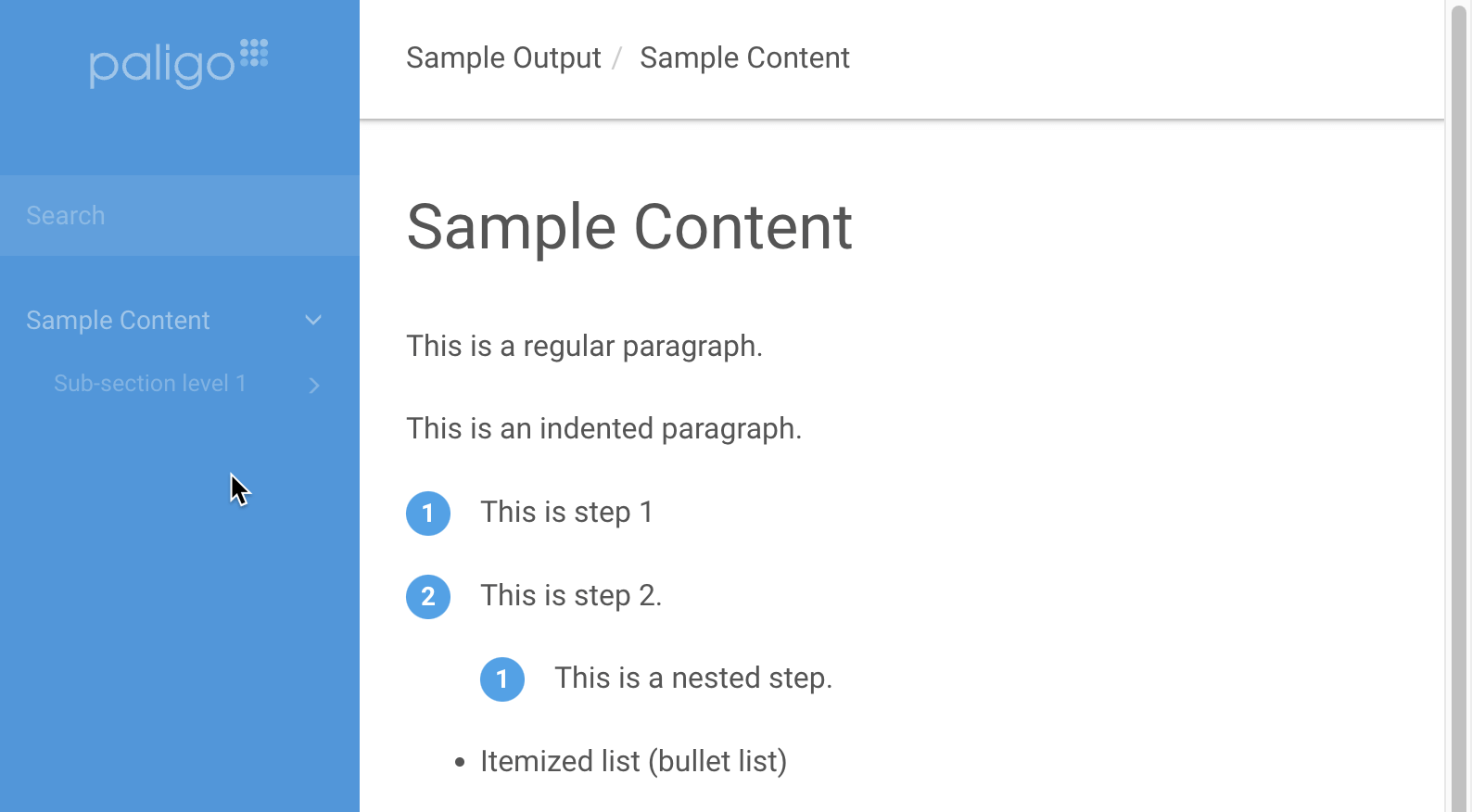This screenshot has height=812, width=1472.
Task: Collapse the Sample Content section in the sidebar
Action: (x=313, y=321)
